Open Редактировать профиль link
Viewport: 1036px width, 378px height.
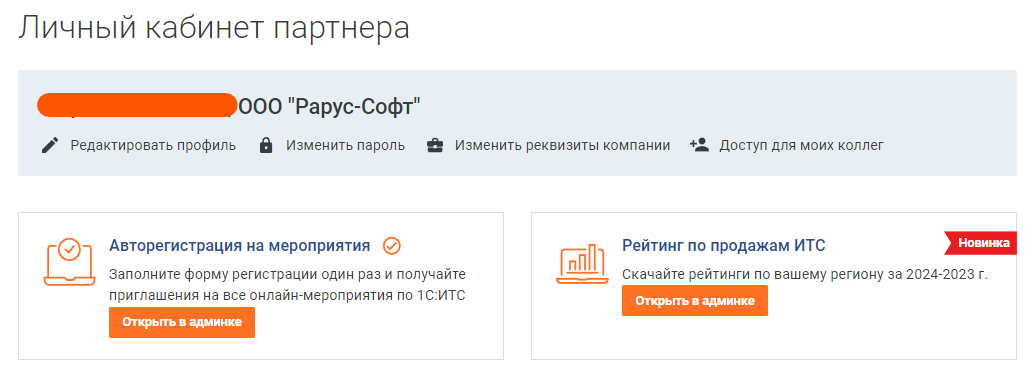(153, 145)
